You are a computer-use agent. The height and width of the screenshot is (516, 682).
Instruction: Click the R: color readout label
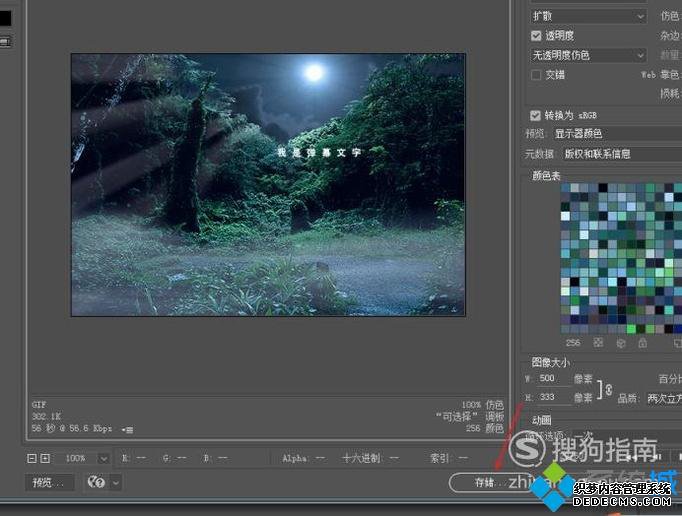125,458
